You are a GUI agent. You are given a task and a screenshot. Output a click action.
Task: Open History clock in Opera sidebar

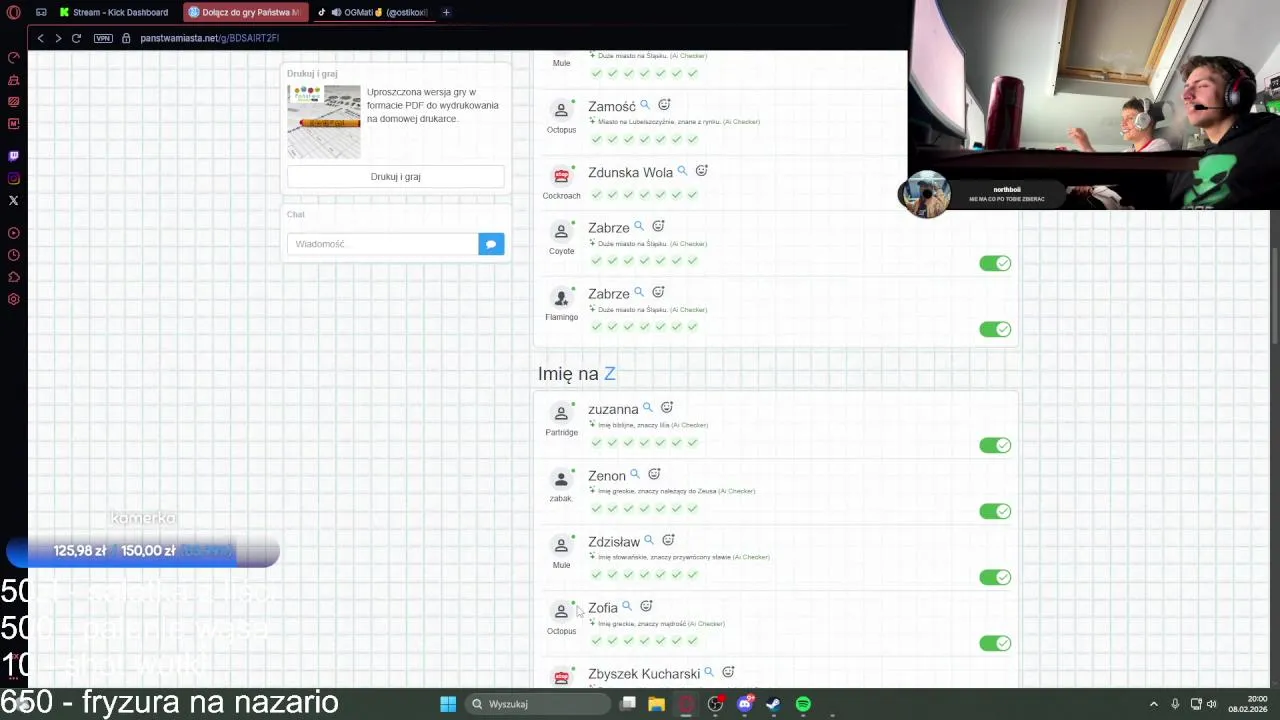13,255
